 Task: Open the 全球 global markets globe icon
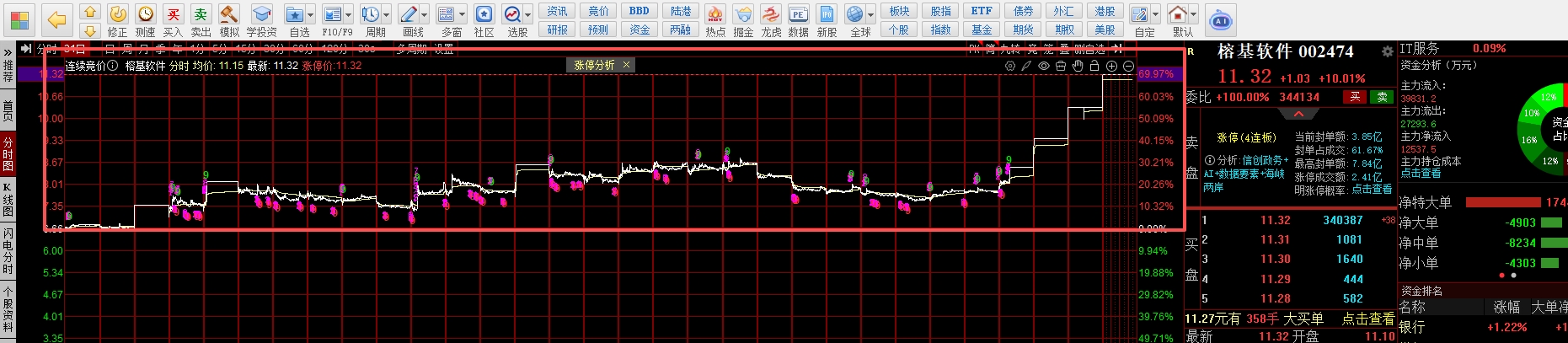(x=855, y=14)
